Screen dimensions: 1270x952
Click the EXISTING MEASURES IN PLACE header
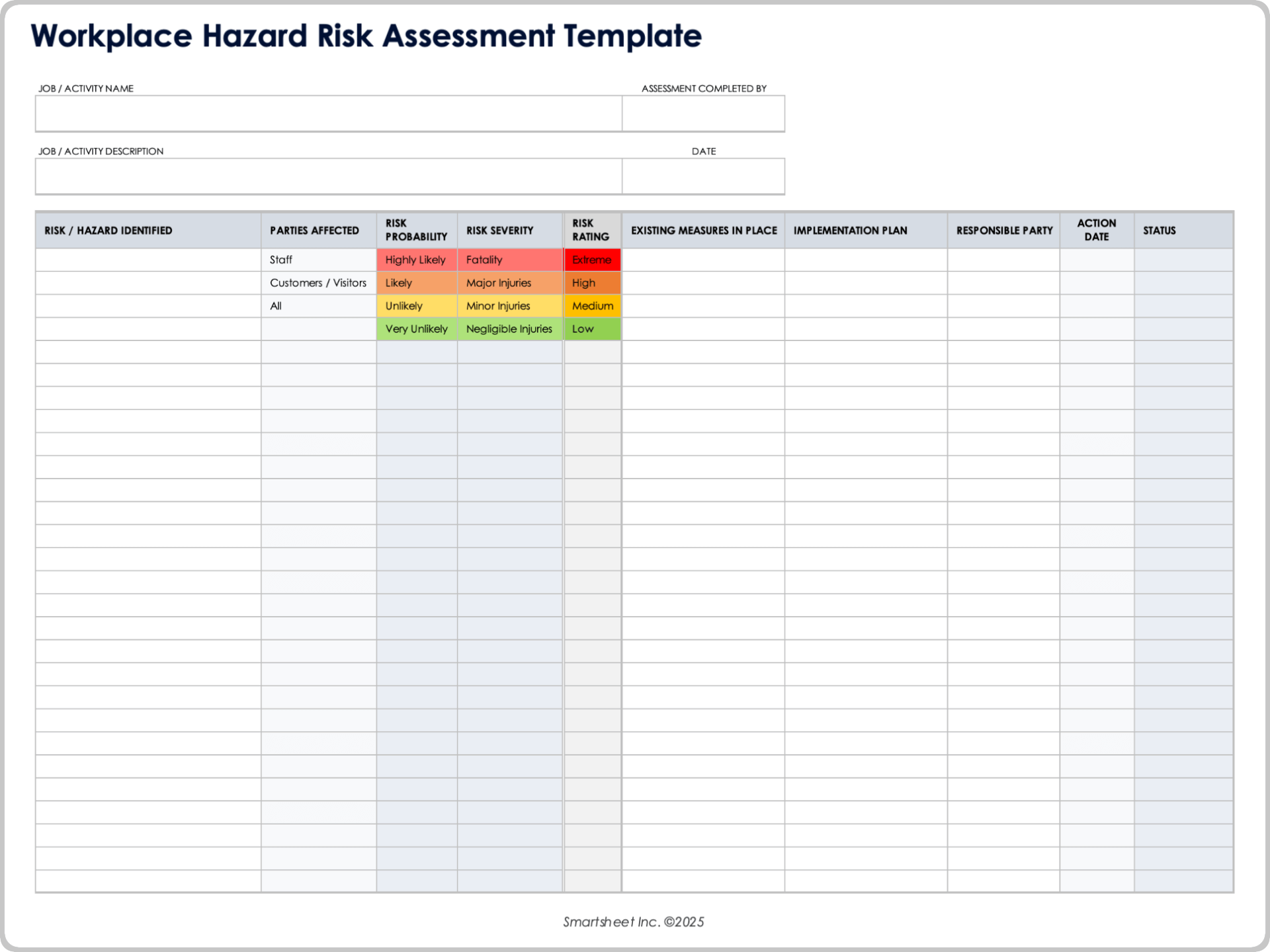click(x=703, y=230)
